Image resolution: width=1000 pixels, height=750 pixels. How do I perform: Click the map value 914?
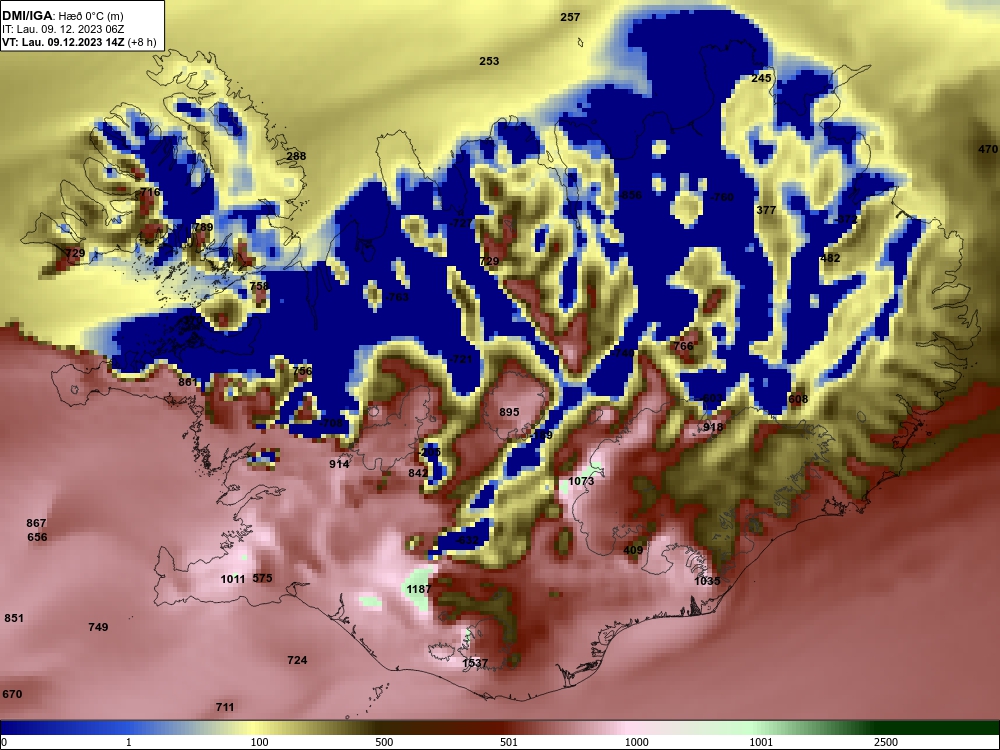coord(339,464)
